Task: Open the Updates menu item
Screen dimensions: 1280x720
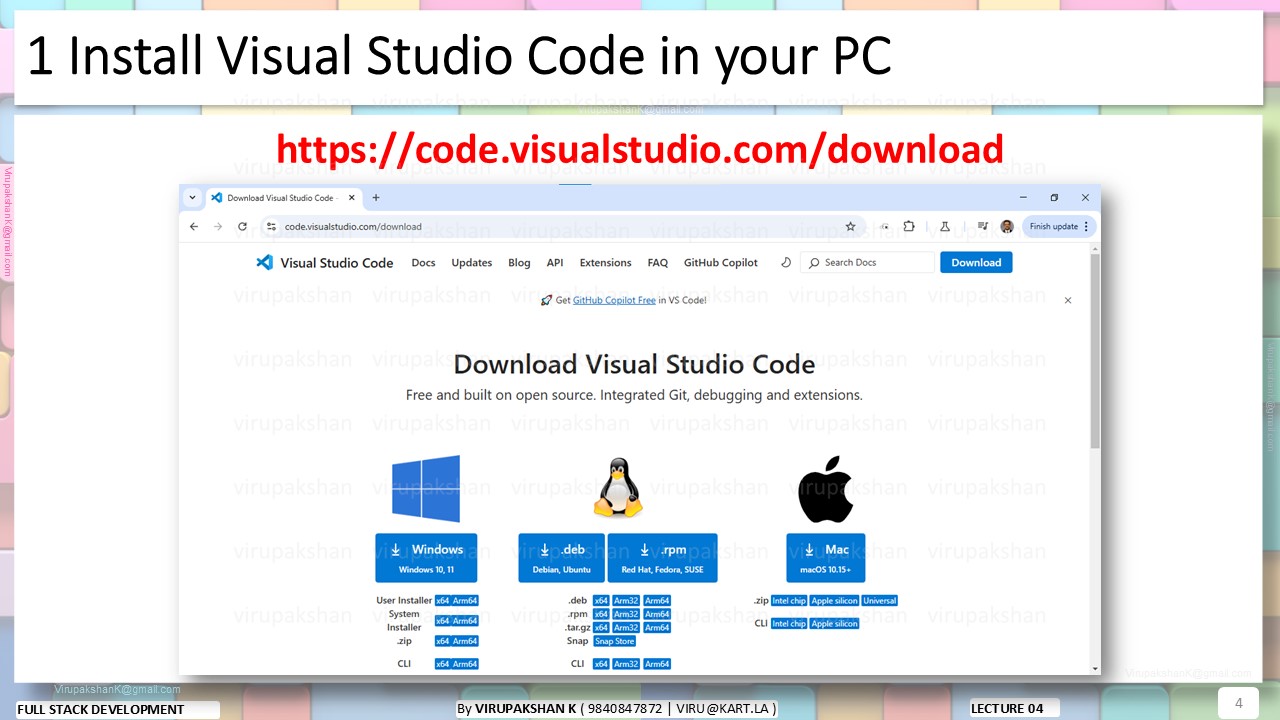Action: click(x=472, y=263)
